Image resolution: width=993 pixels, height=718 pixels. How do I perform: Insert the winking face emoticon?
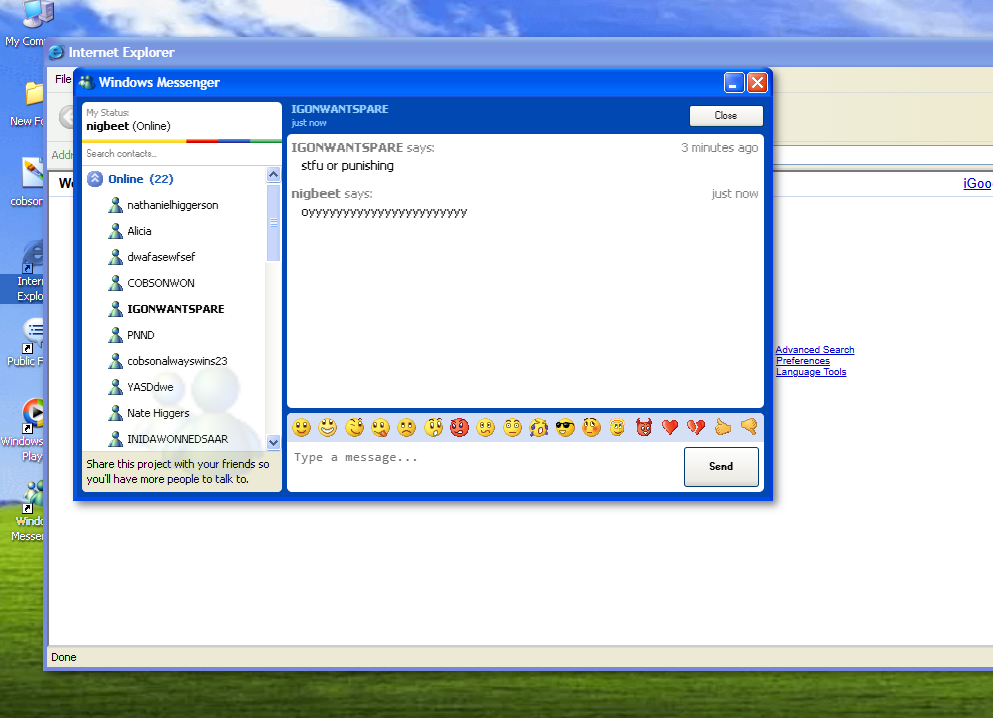[354, 428]
